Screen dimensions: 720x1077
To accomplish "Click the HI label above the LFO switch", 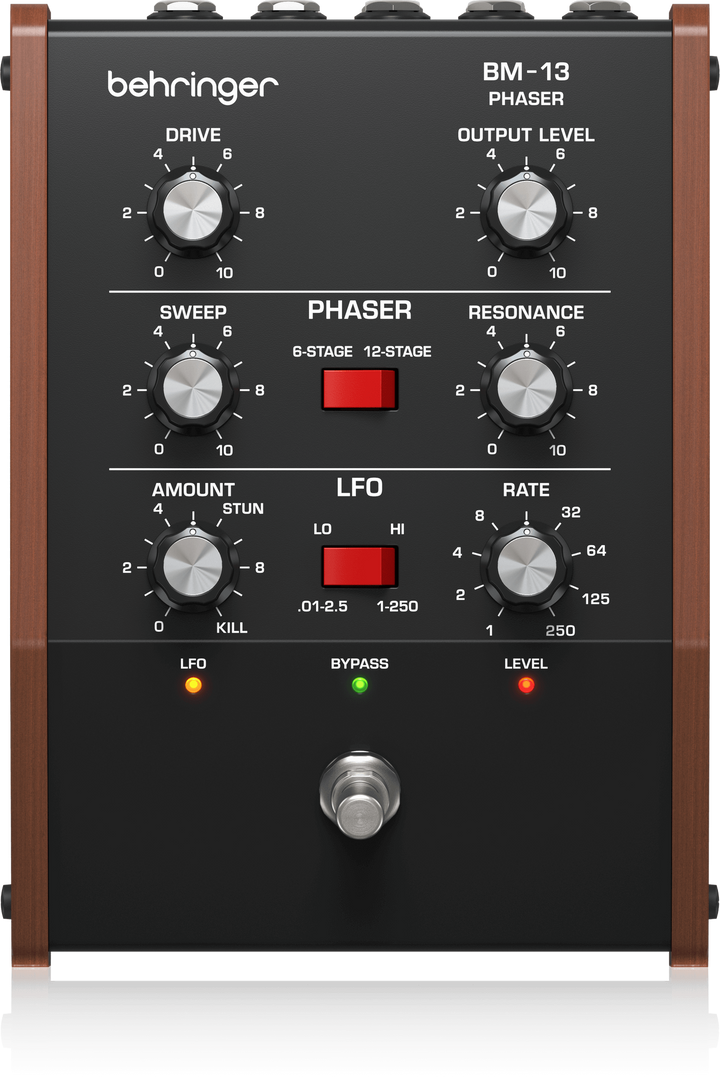I will 397,529.
